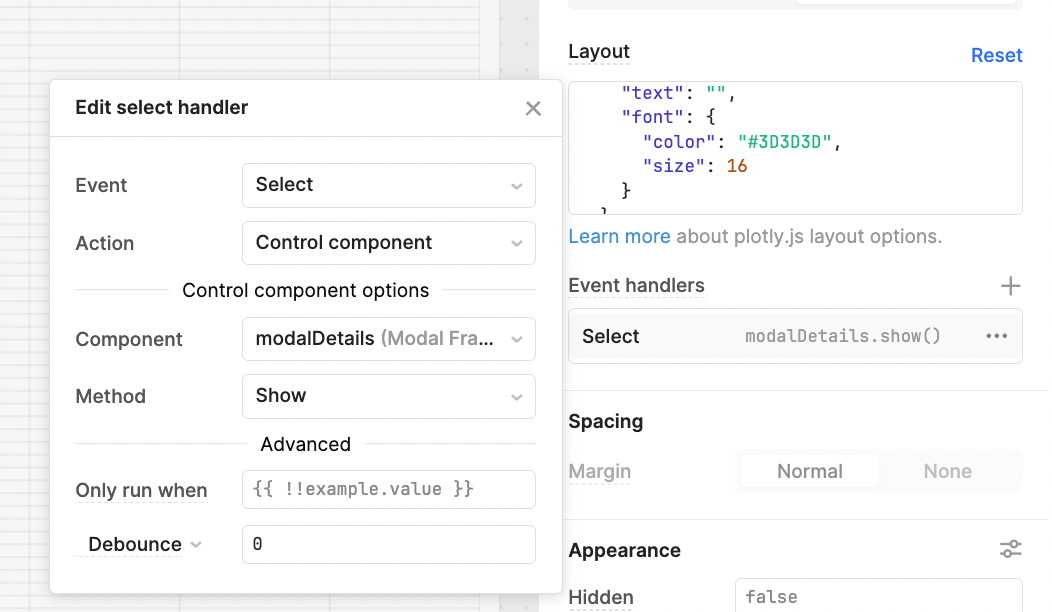The width and height of the screenshot is (1052, 612).
Task: Select the modalDetails.show() event handler row
Action: 795,336
